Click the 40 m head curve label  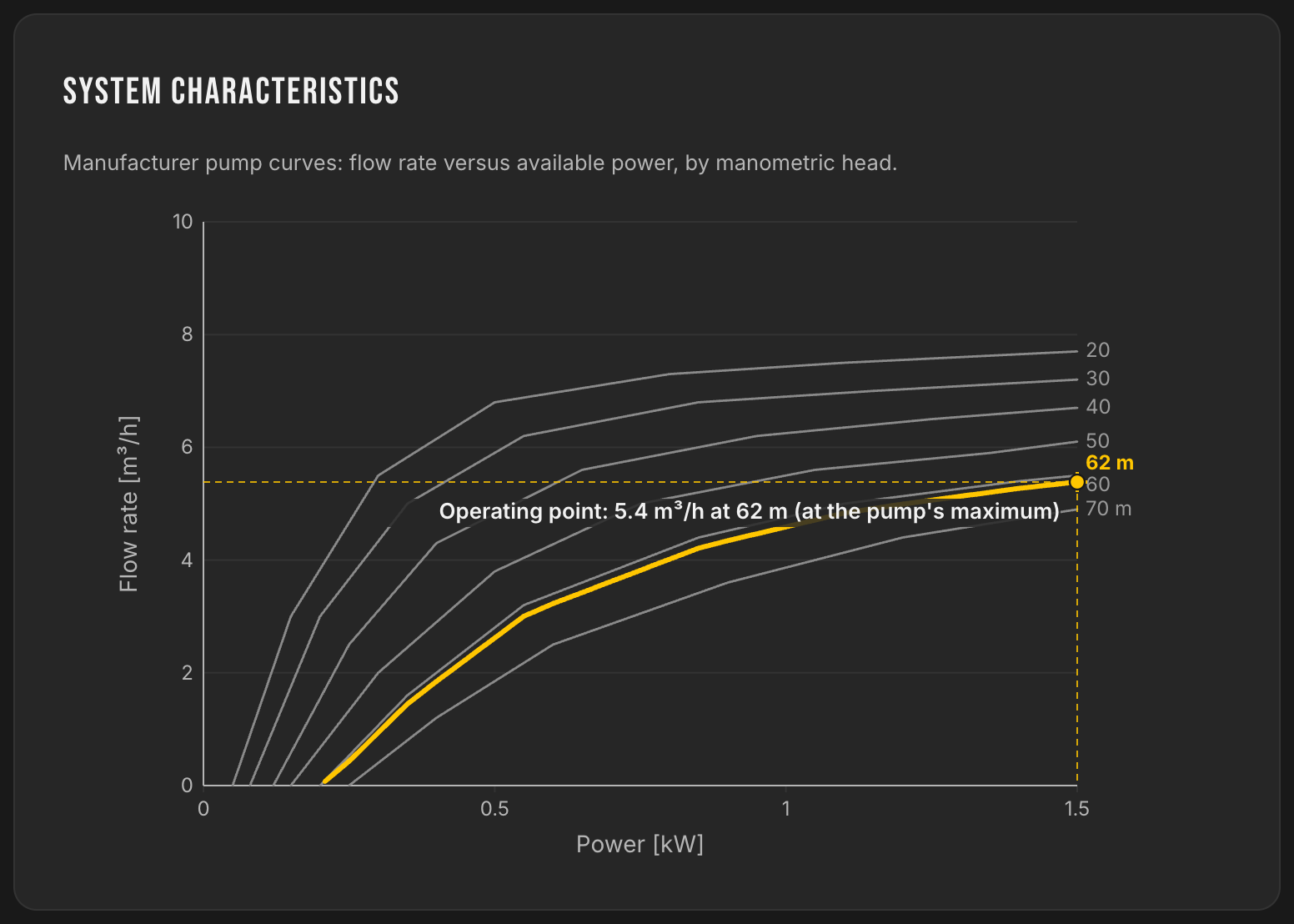click(x=1097, y=407)
